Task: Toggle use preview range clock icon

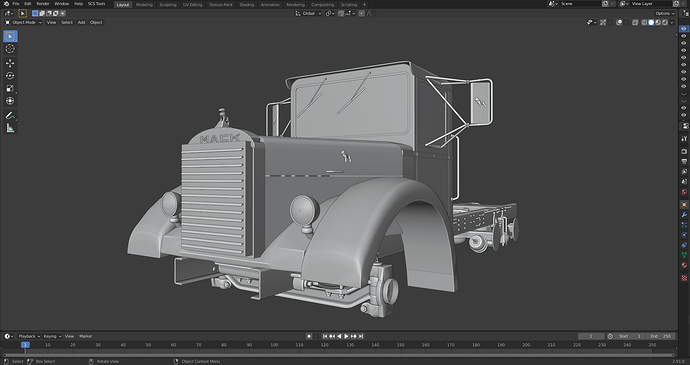Action: point(610,336)
